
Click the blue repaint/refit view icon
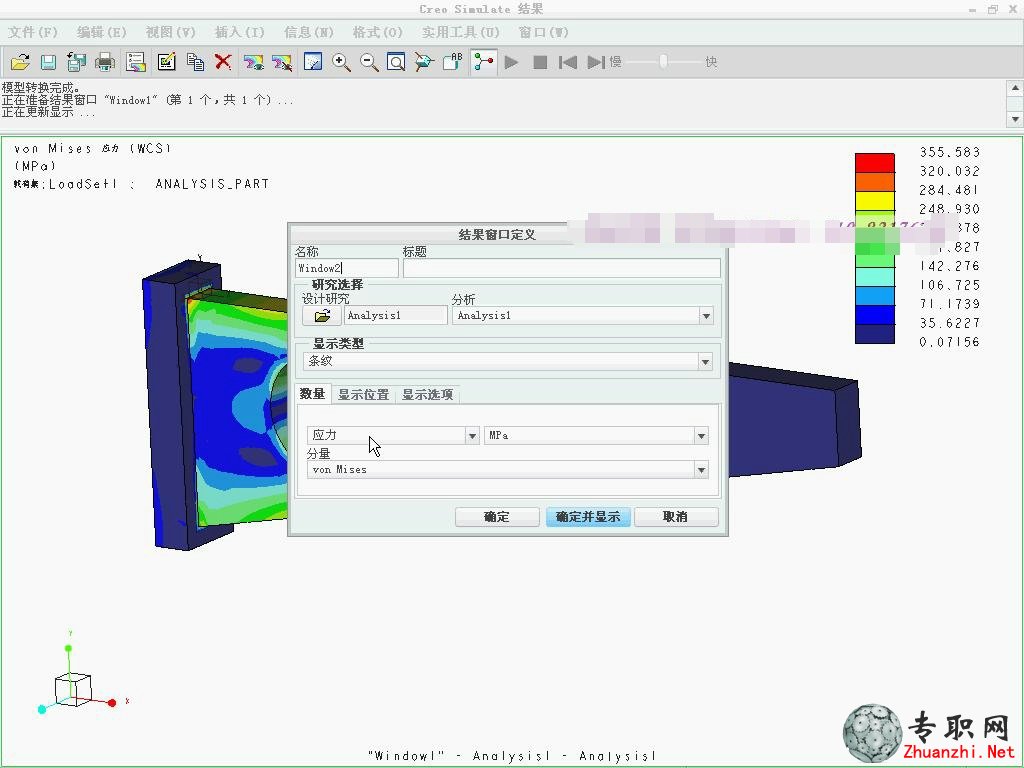tap(313, 62)
